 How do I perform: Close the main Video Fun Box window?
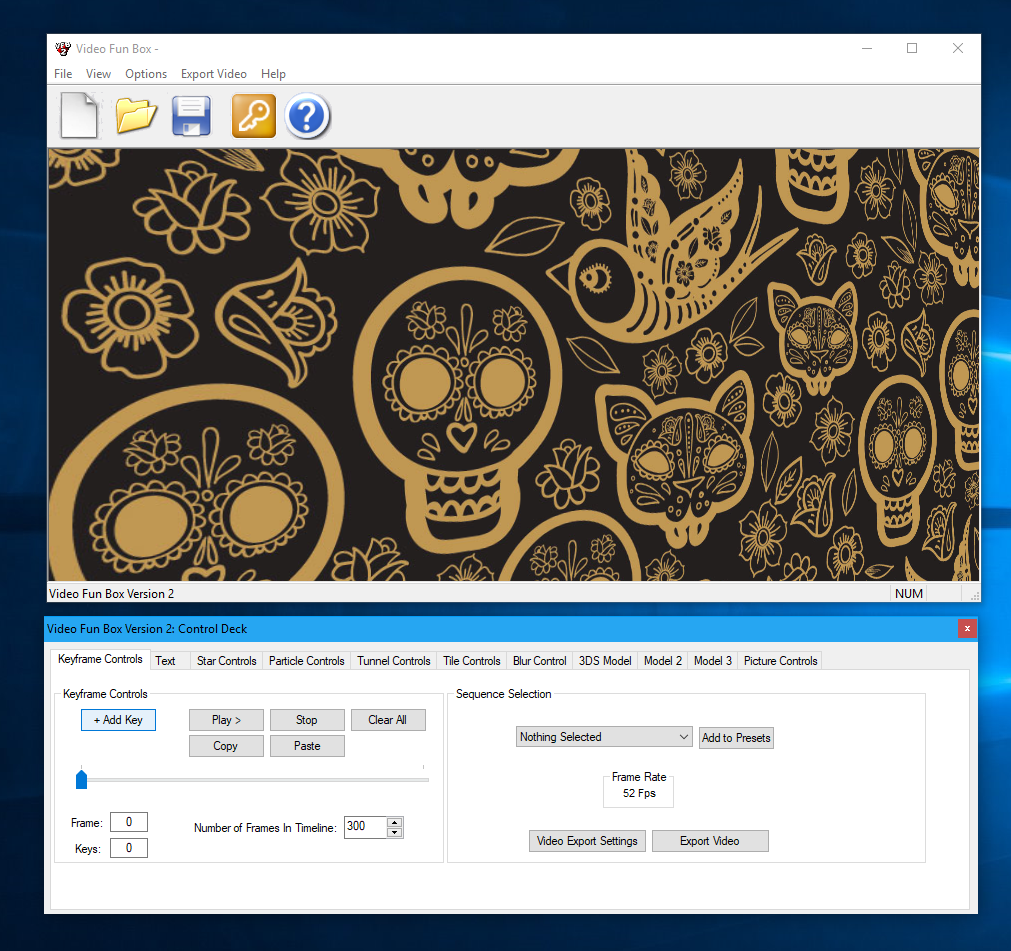[958, 48]
